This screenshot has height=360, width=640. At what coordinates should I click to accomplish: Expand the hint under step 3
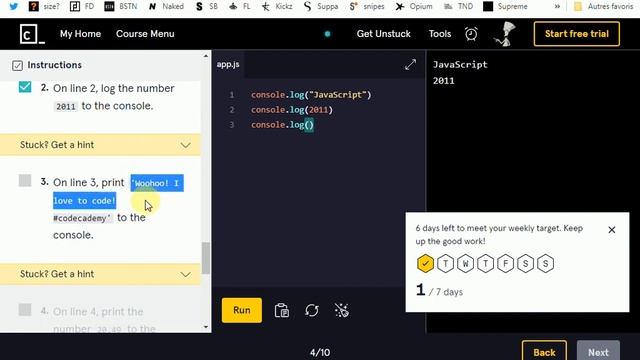(100, 274)
